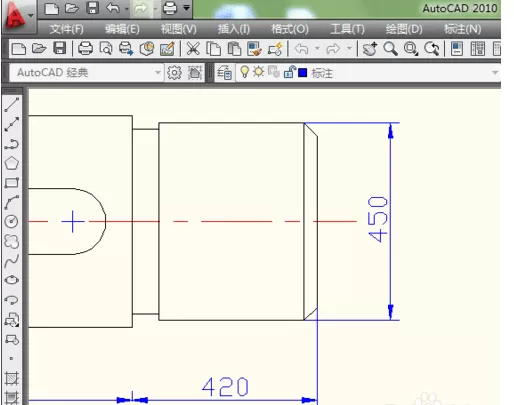Select the Arc tool
Screen dimensions: 514x405
(12, 202)
